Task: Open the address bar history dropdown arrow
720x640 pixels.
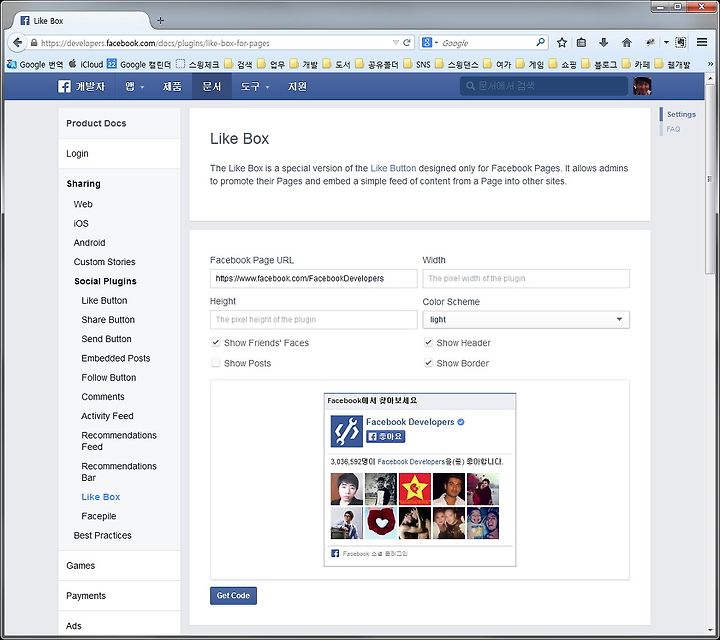Action: click(x=395, y=43)
